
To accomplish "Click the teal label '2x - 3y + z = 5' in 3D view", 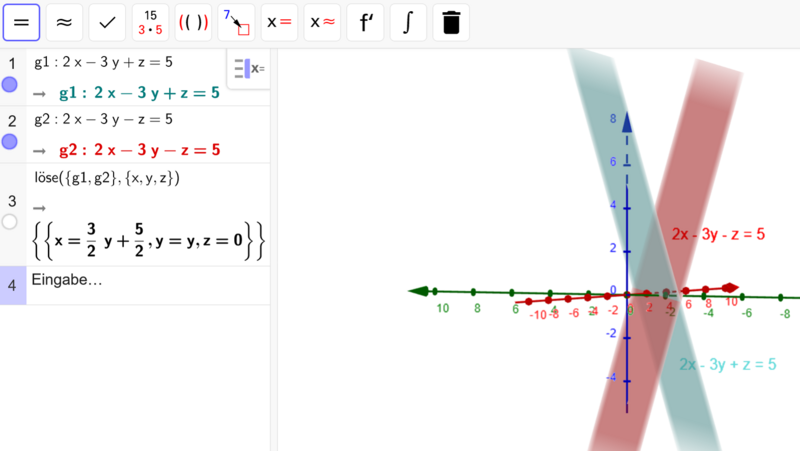I will pyautogui.click(x=728, y=364).
